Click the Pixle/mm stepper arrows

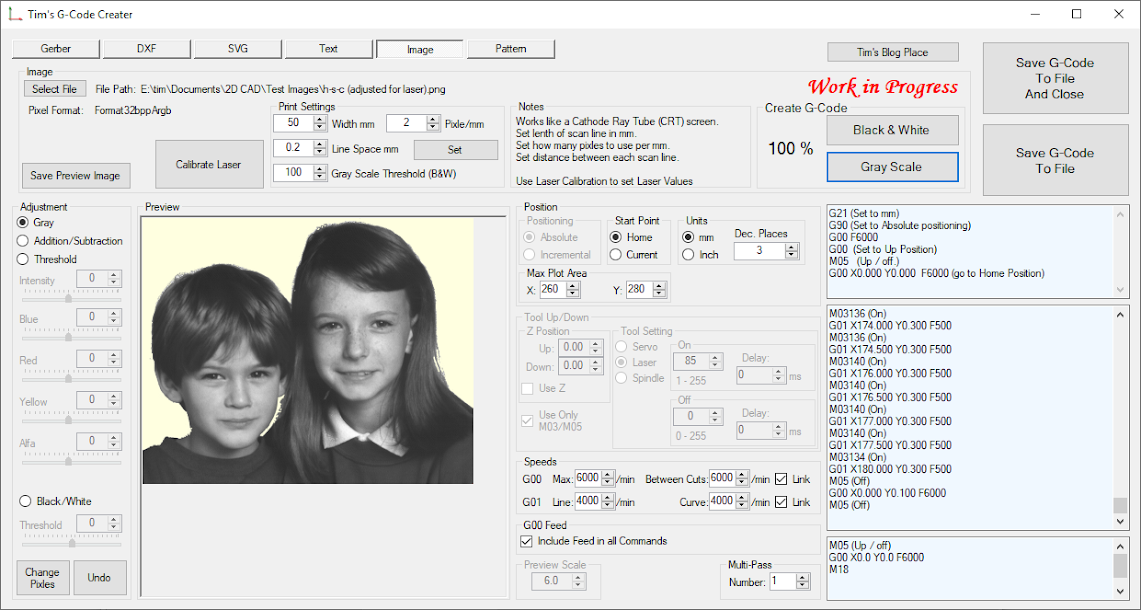[x=433, y=124]
